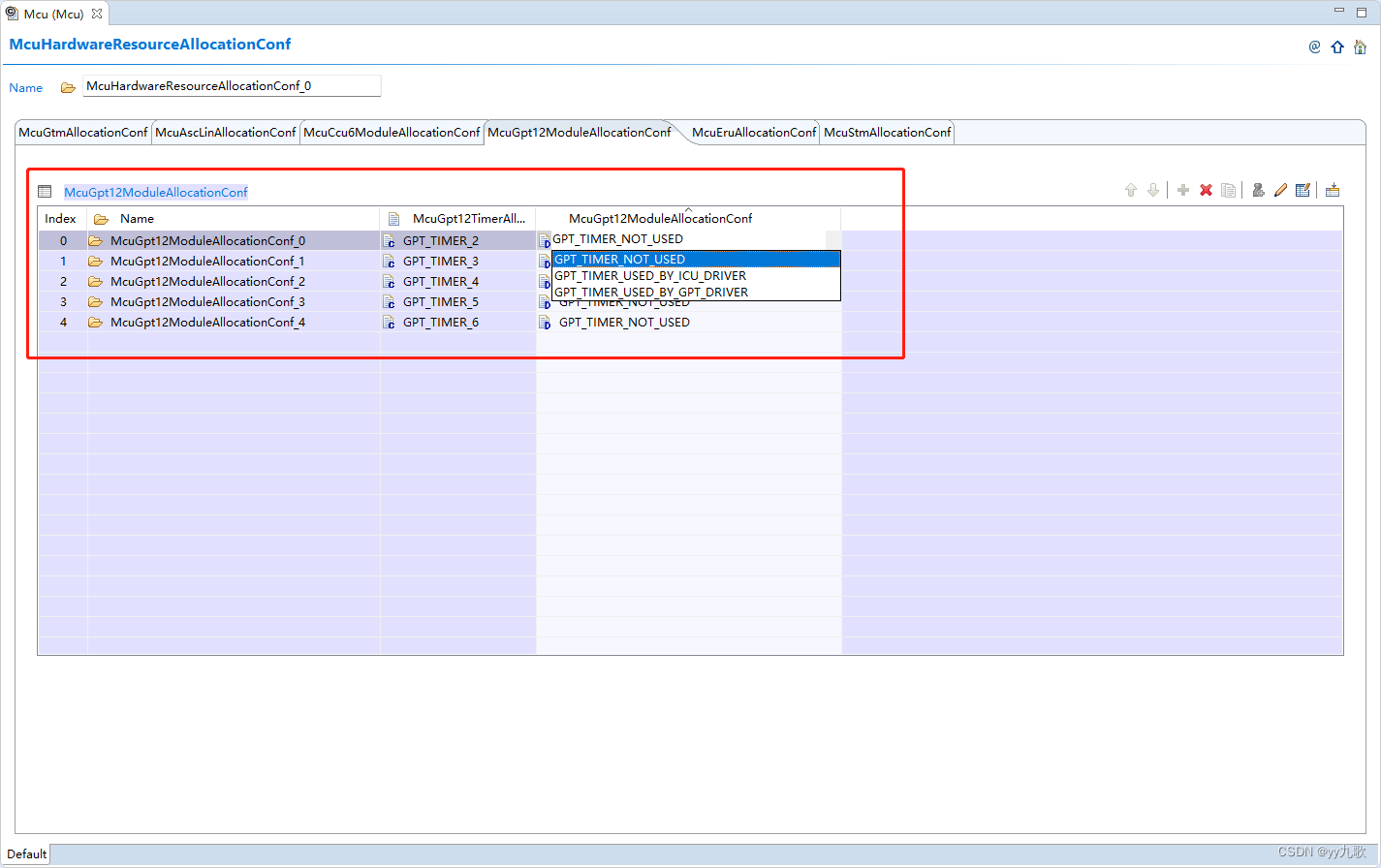The image size is (1381, 868).
Task: Click the McuGpt12TimerAll... column header
Action: [458, 219]
